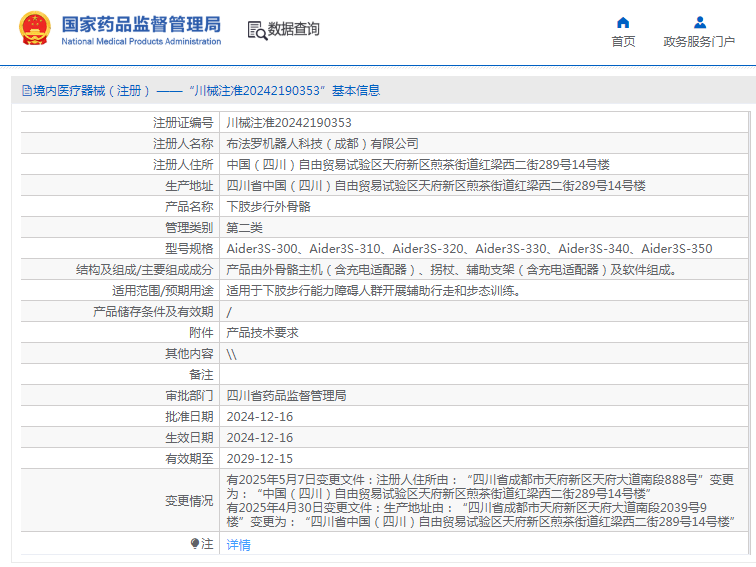
Task: Select approval department 四川省药品监督管理局
Action: [x=286, y=396]
